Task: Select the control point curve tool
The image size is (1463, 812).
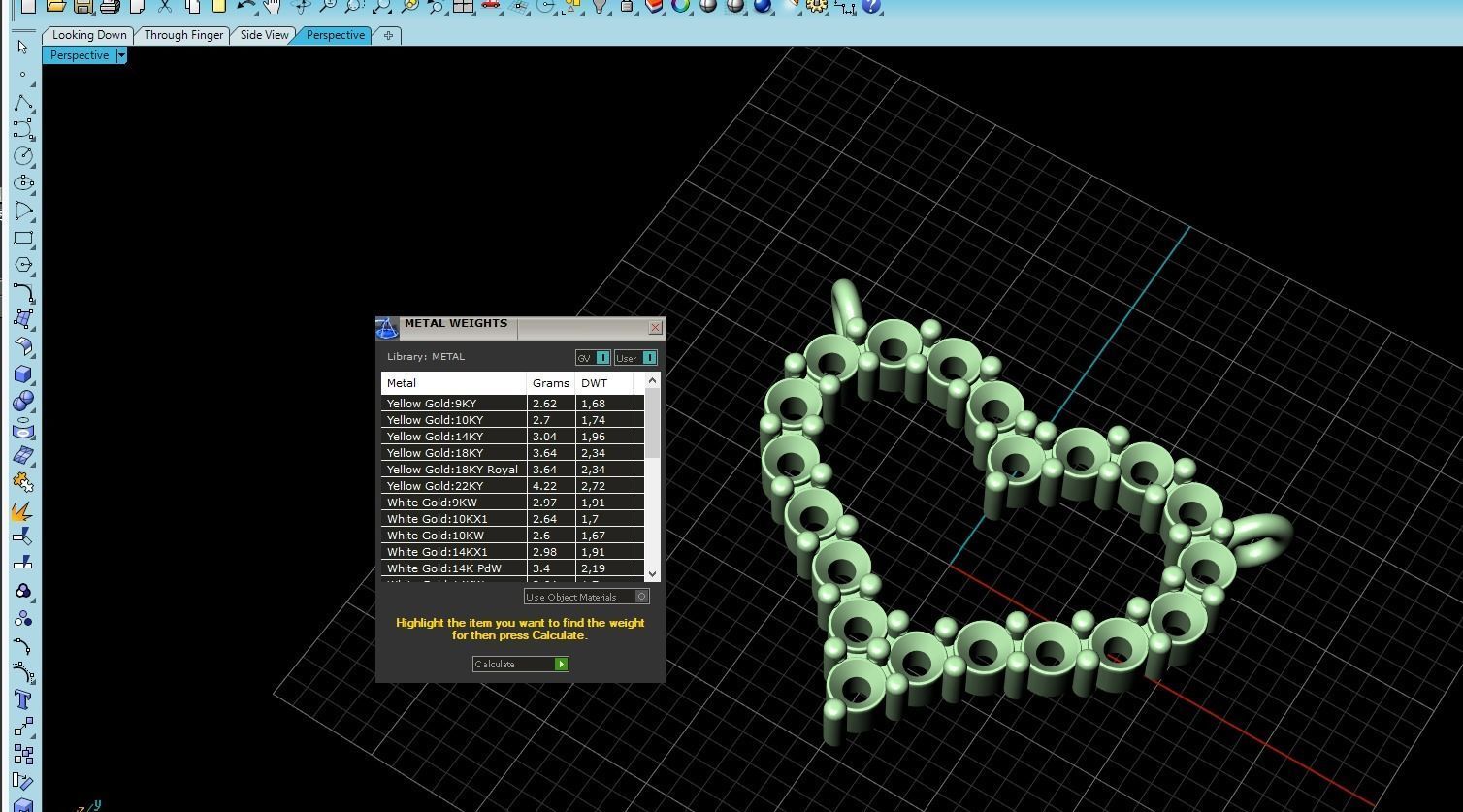Action: tap(23, 129)
